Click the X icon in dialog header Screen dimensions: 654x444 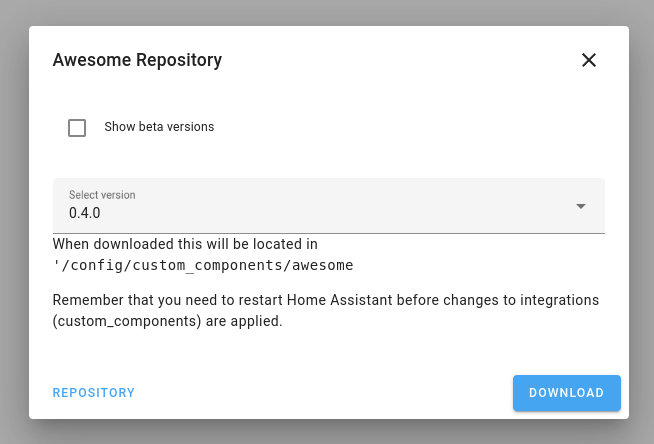pos(589,60)
